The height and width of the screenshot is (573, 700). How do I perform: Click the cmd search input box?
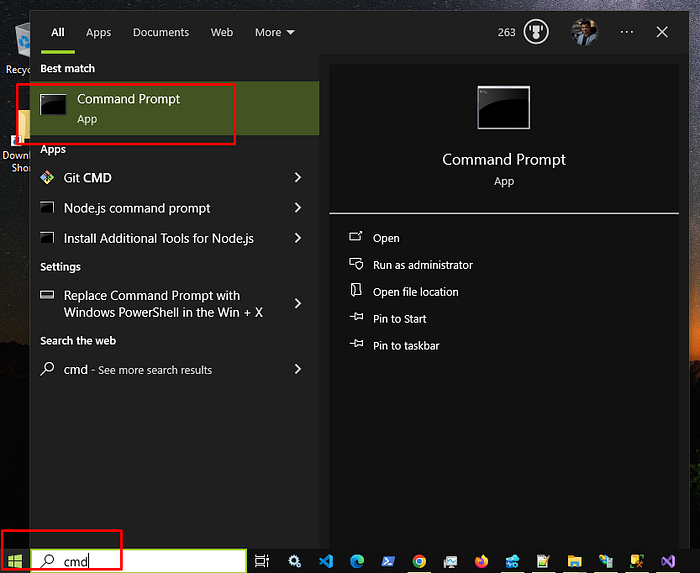(139, 561)
